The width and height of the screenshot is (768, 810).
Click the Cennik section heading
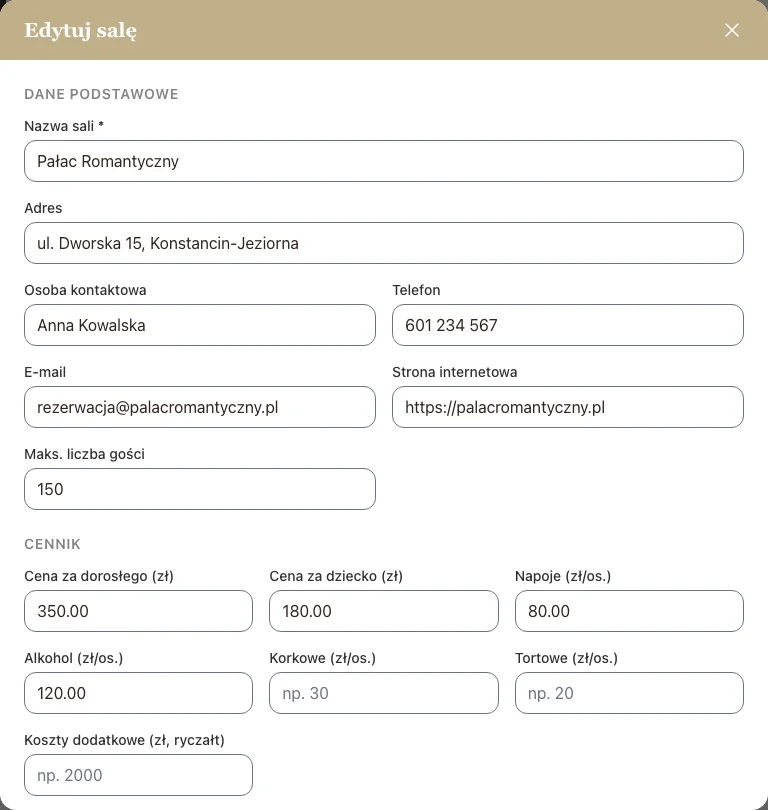click(x=52, y=544)
